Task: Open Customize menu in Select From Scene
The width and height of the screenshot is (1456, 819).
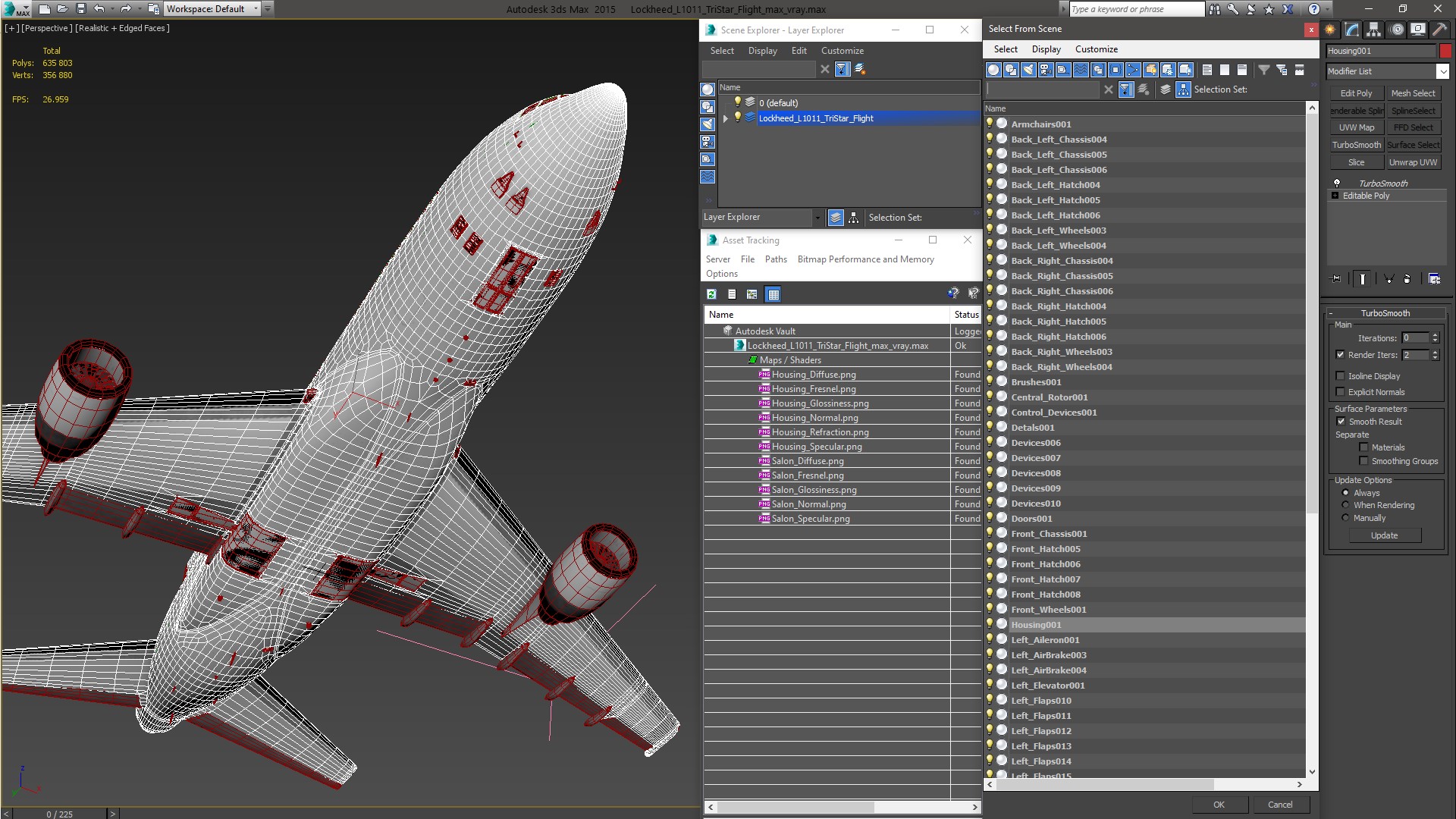Action: (1096, 49)
